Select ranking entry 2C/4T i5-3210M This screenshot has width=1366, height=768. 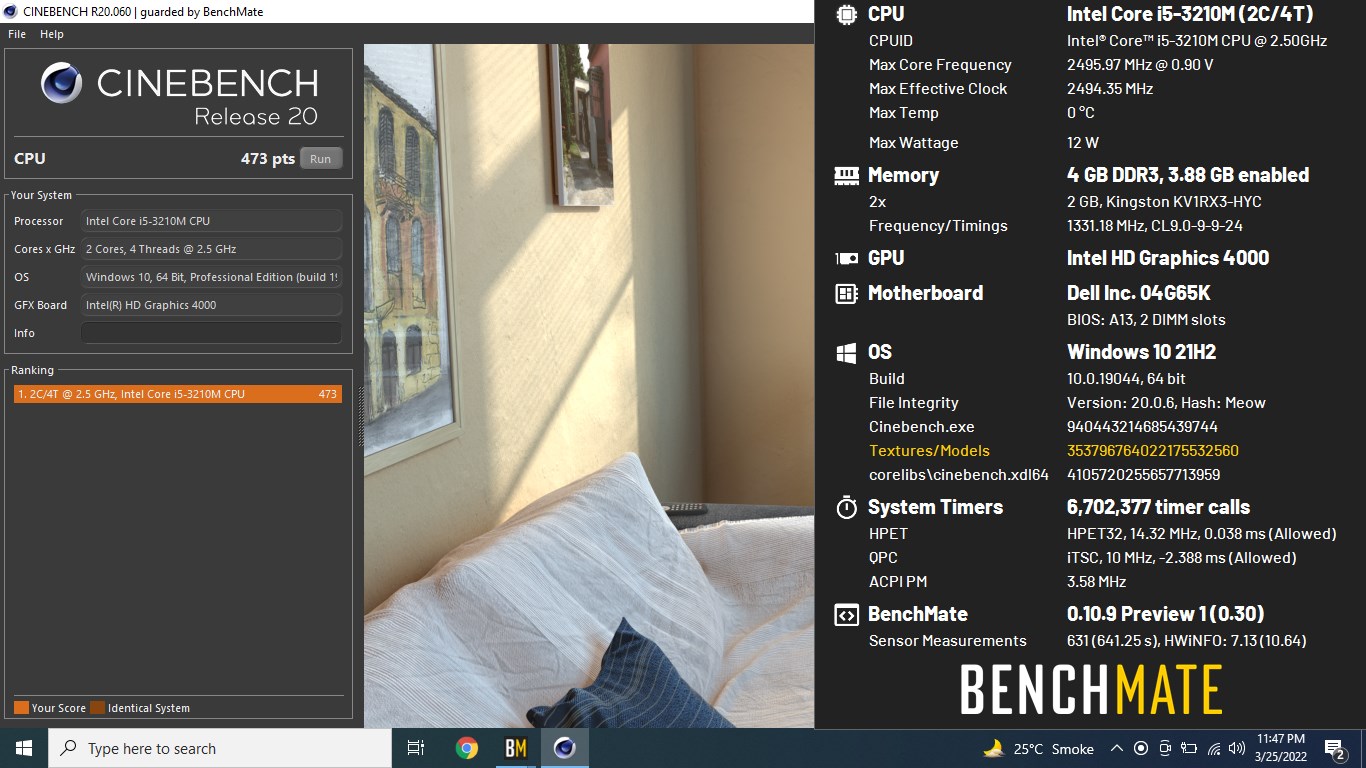pyautogui.click(x=178, y=394)
